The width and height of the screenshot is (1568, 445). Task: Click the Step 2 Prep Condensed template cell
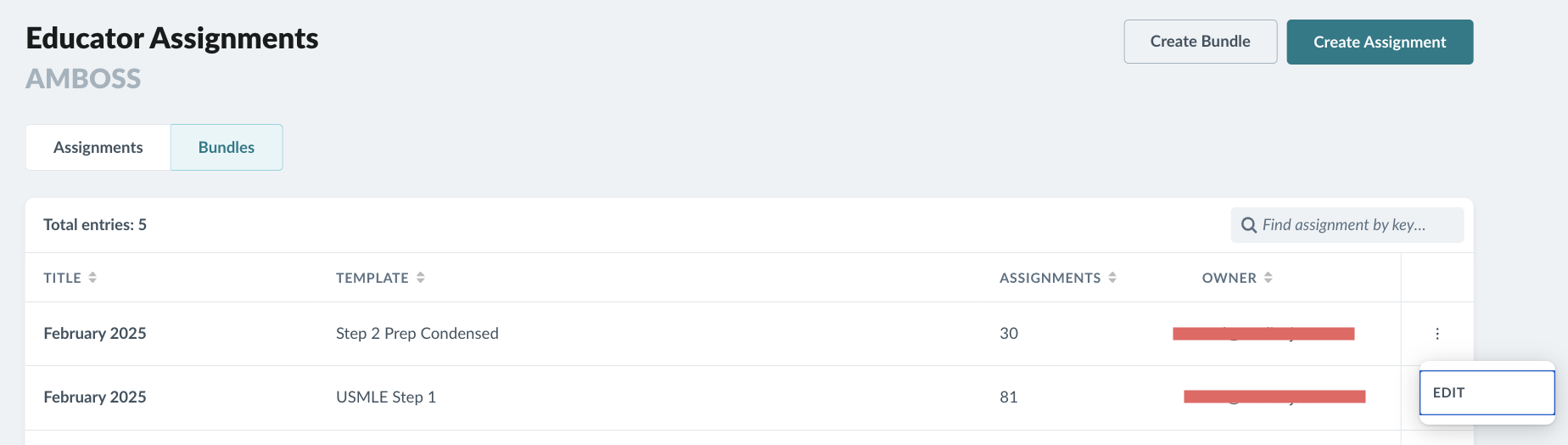pos(417,334)
